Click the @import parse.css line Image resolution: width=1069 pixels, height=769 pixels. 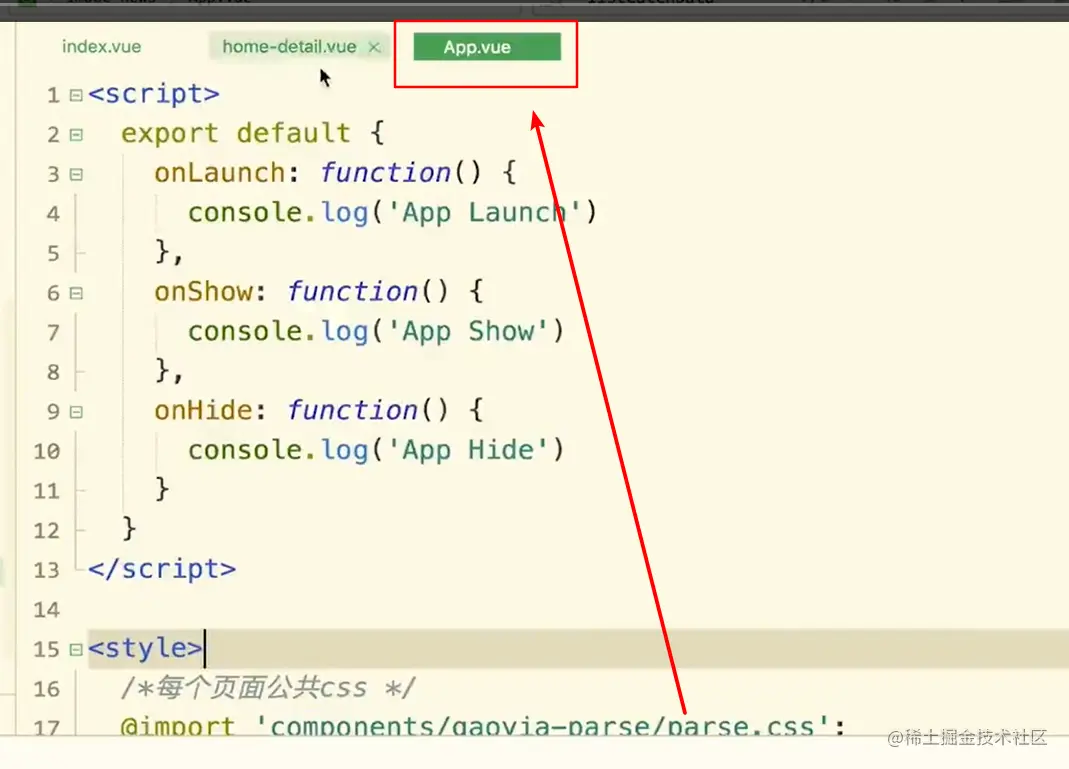point(483,725)
